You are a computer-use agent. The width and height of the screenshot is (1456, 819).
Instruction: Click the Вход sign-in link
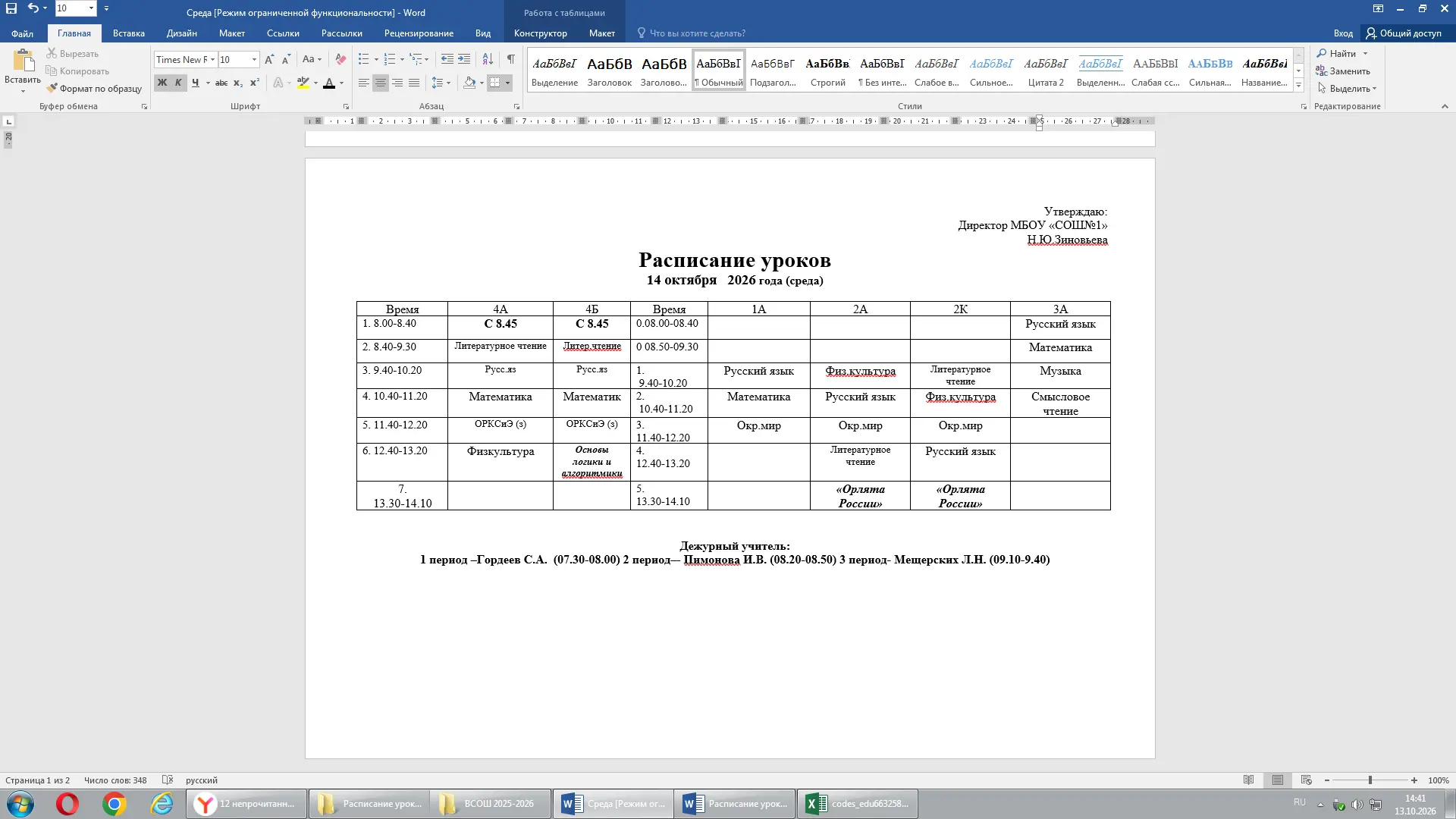(1343, 33)
